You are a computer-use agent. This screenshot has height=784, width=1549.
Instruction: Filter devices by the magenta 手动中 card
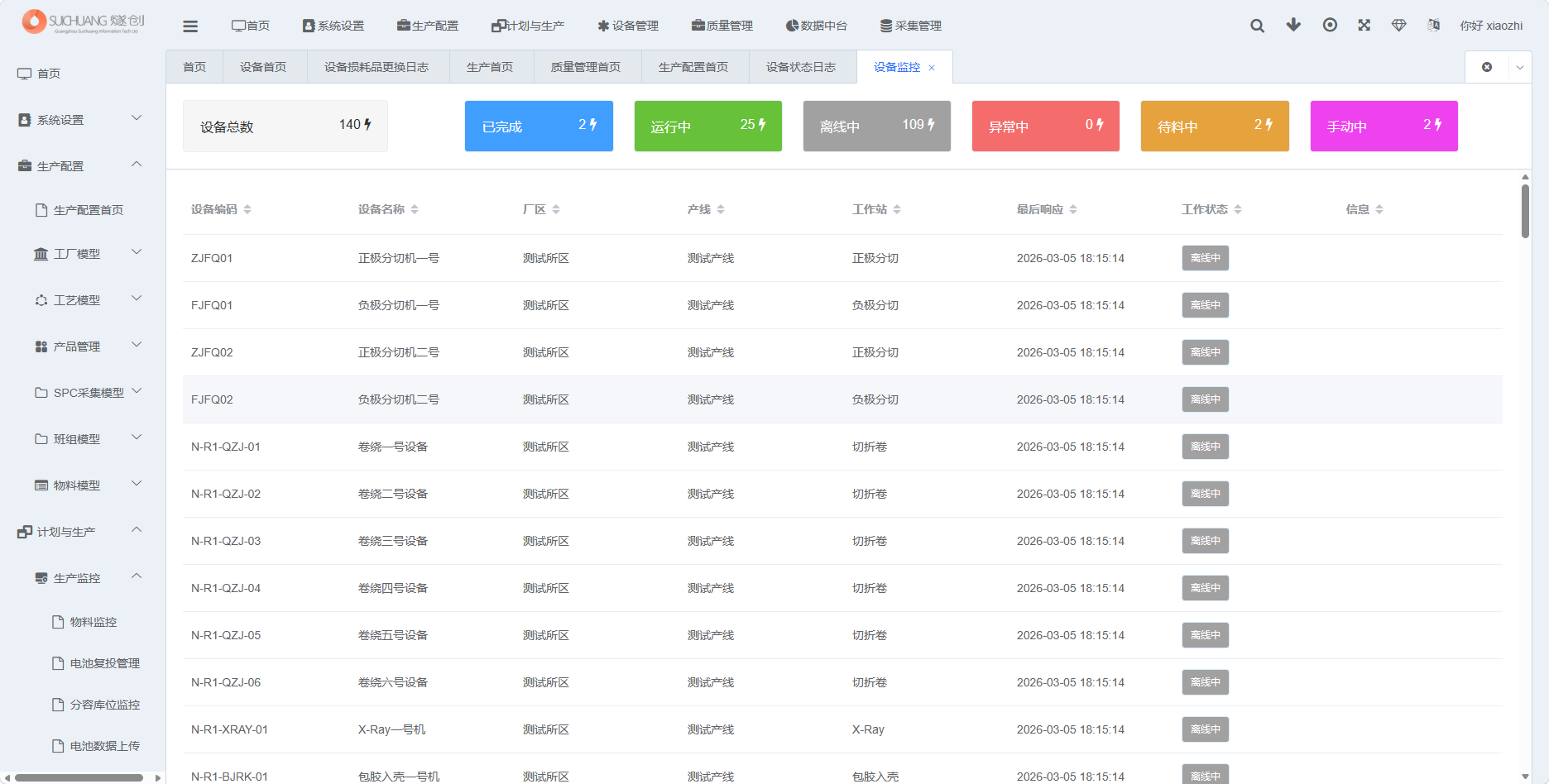(1384, 126)
